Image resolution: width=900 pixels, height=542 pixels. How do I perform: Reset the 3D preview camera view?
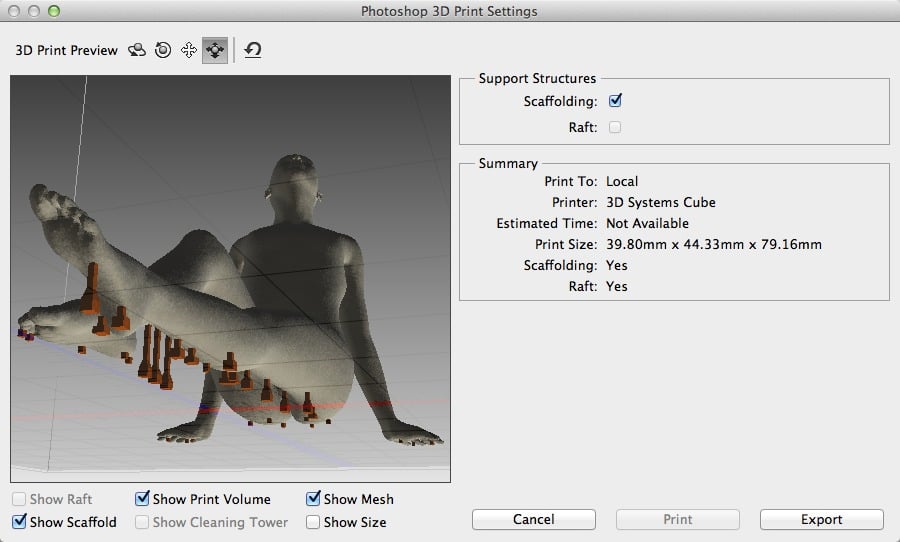253,50
